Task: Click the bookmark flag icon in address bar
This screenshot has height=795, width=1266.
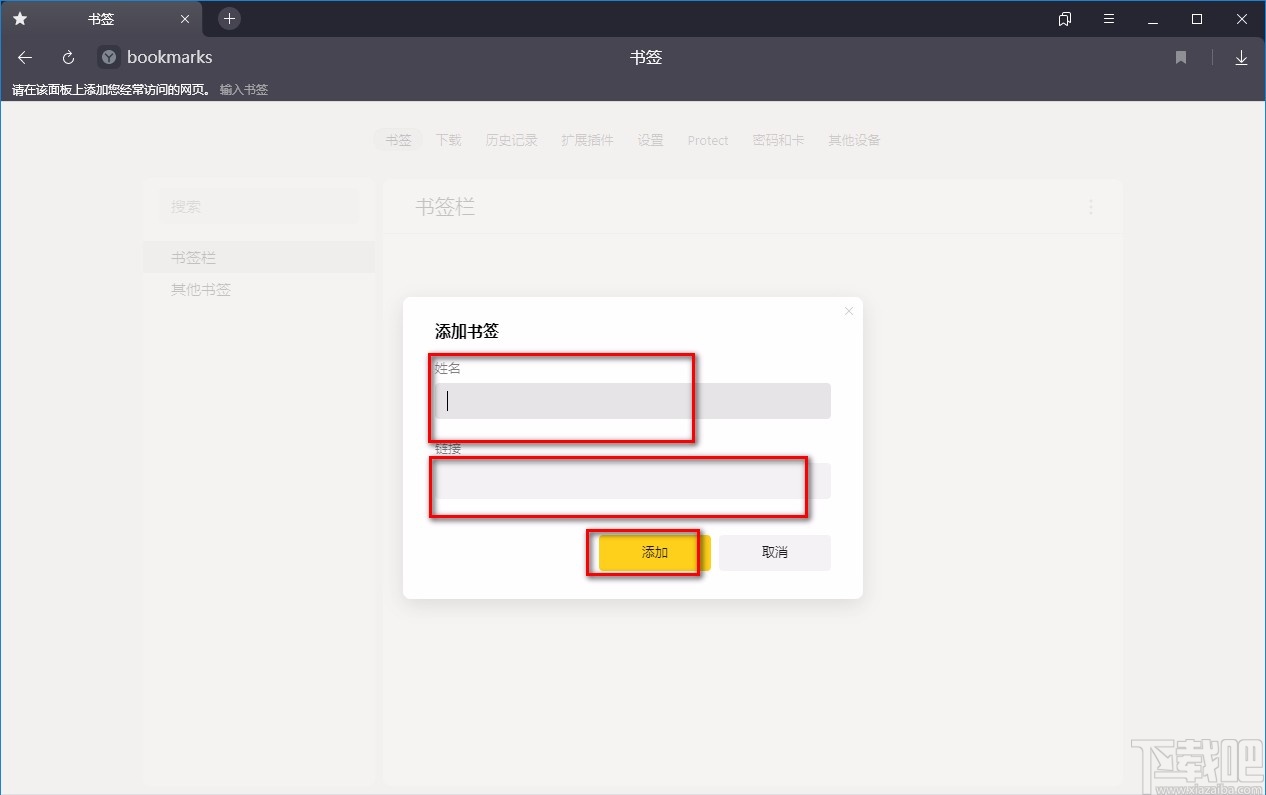Action: pyautogui.click(x=1180, y=57)
